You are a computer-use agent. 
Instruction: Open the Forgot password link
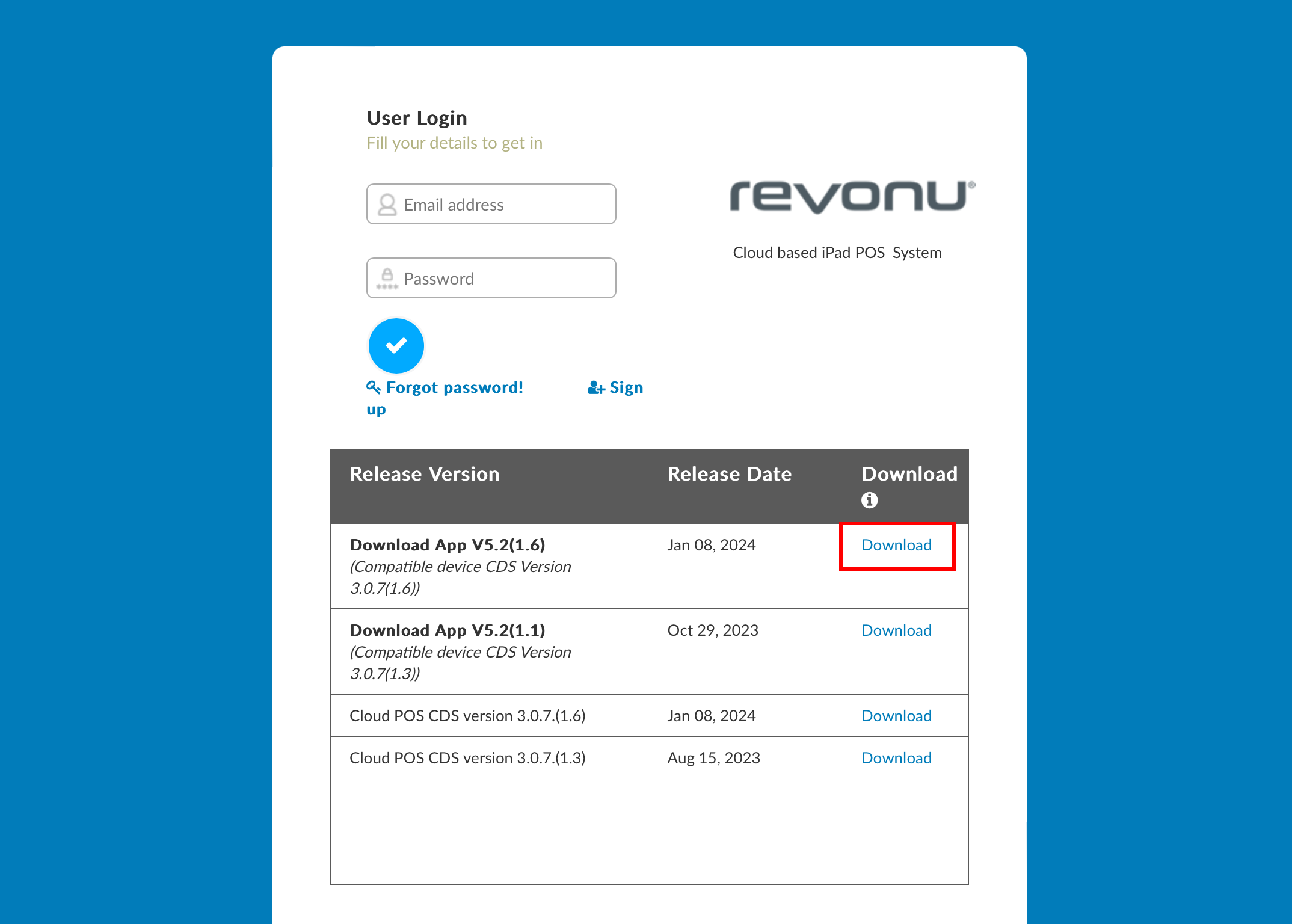(x=445, y=387)
